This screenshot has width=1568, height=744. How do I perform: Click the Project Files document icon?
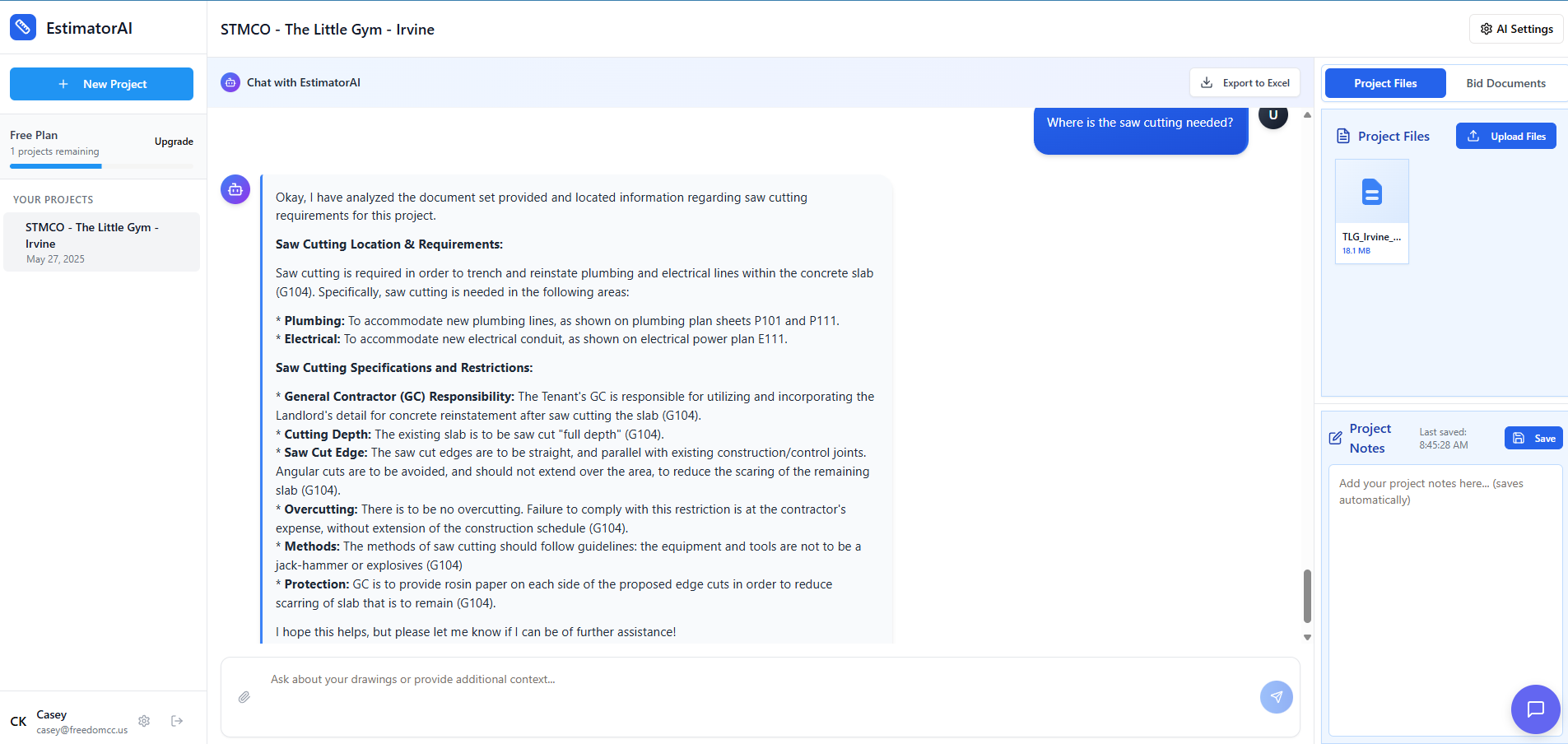pyautogui.click(x=1343, y=136)
